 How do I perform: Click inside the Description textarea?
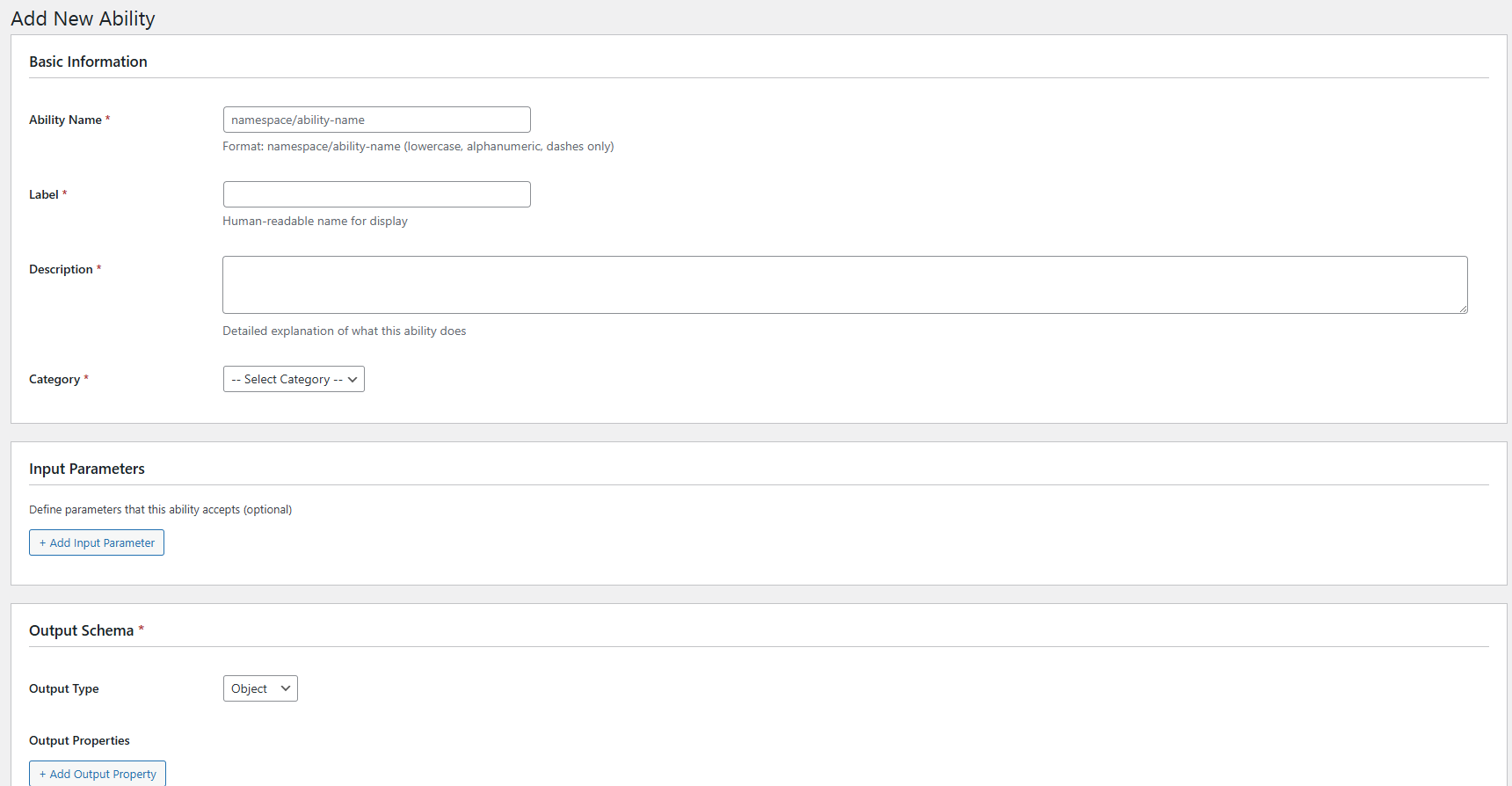click(x=844, y=284)
